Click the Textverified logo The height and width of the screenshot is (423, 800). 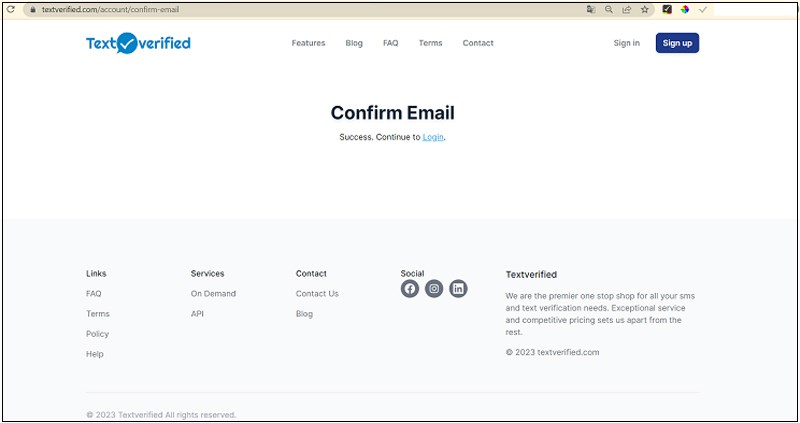[138, 43]
